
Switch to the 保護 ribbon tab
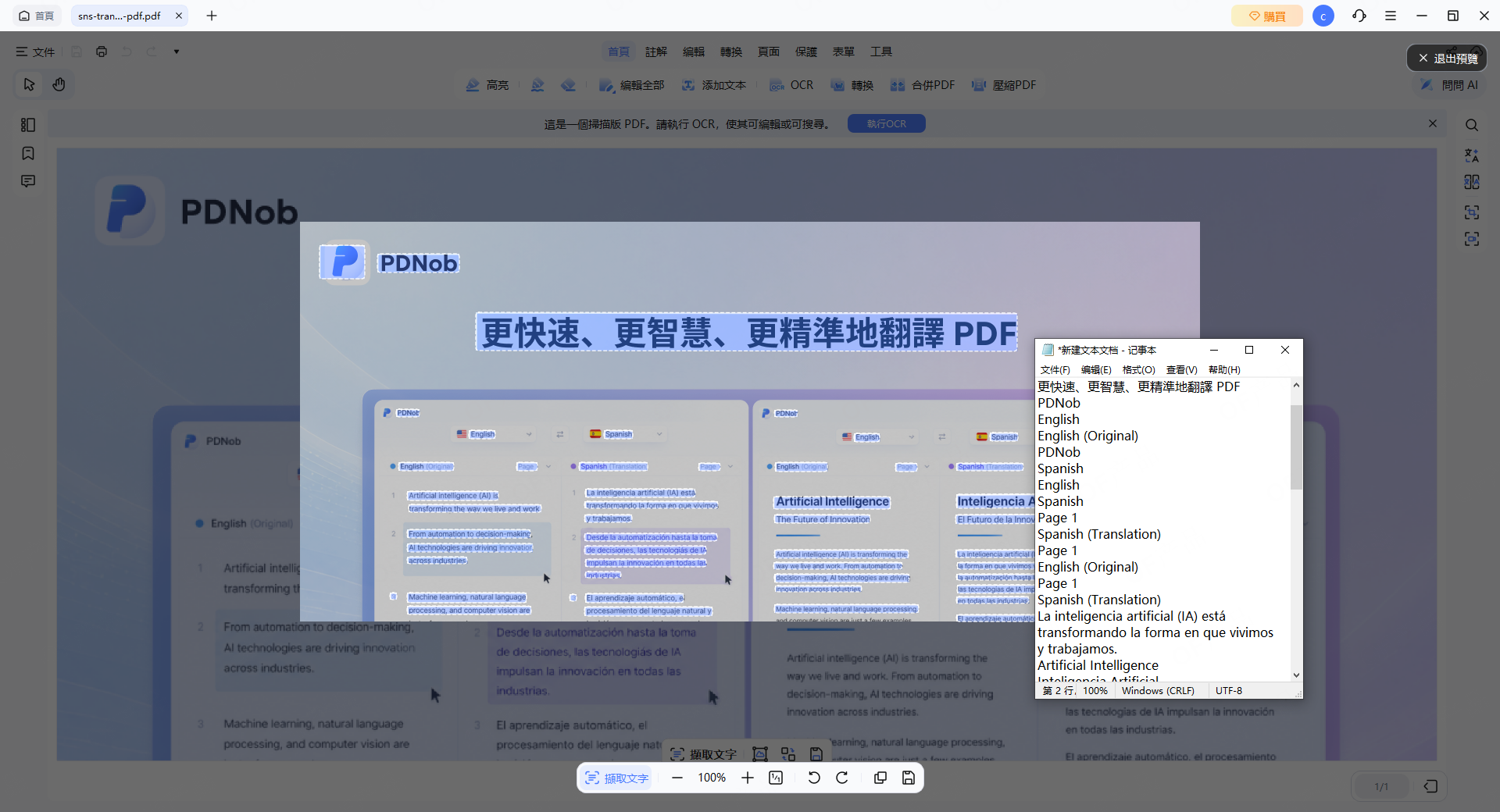click(806, 52)
